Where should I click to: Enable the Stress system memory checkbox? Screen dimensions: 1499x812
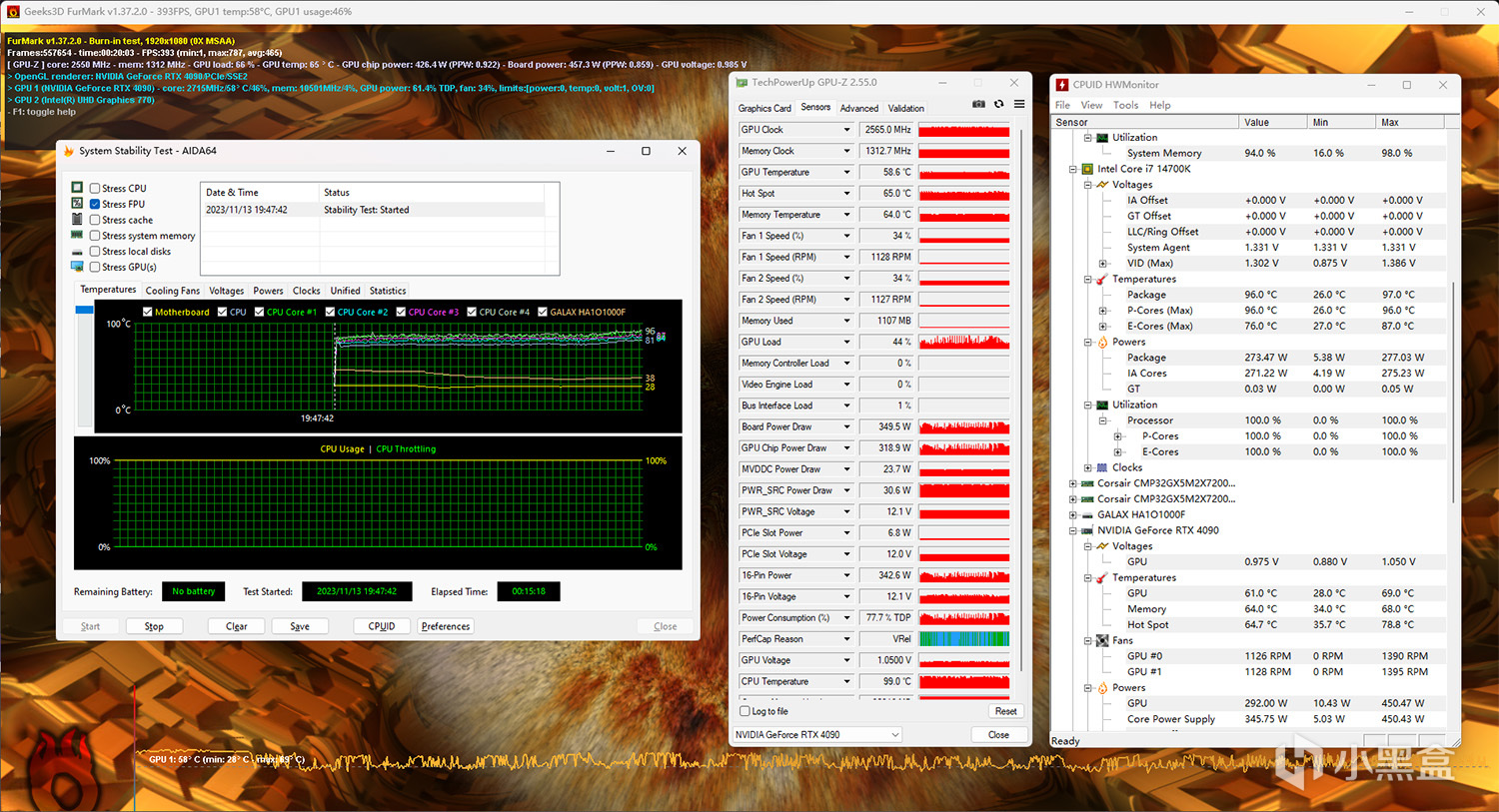(95, 236)
